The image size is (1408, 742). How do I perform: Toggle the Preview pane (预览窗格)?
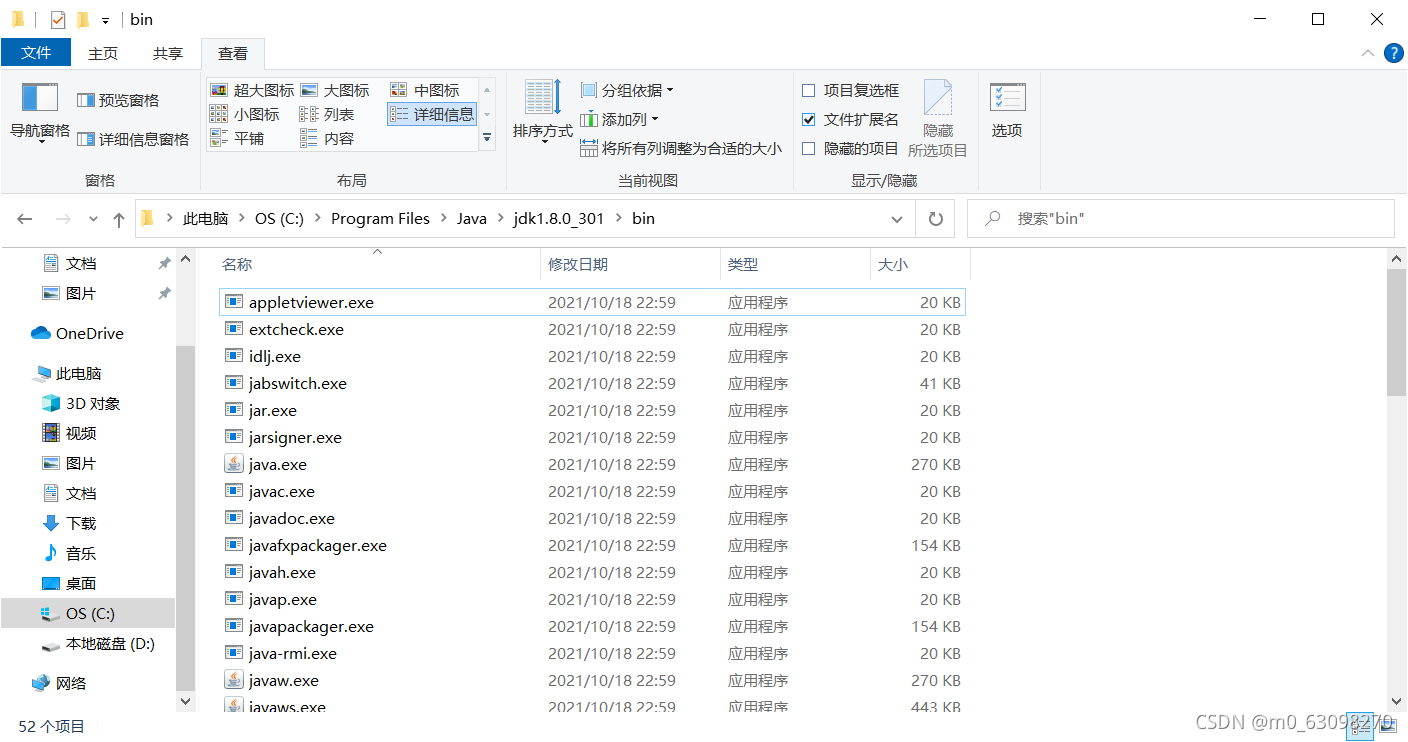click(x=118, y=100)
